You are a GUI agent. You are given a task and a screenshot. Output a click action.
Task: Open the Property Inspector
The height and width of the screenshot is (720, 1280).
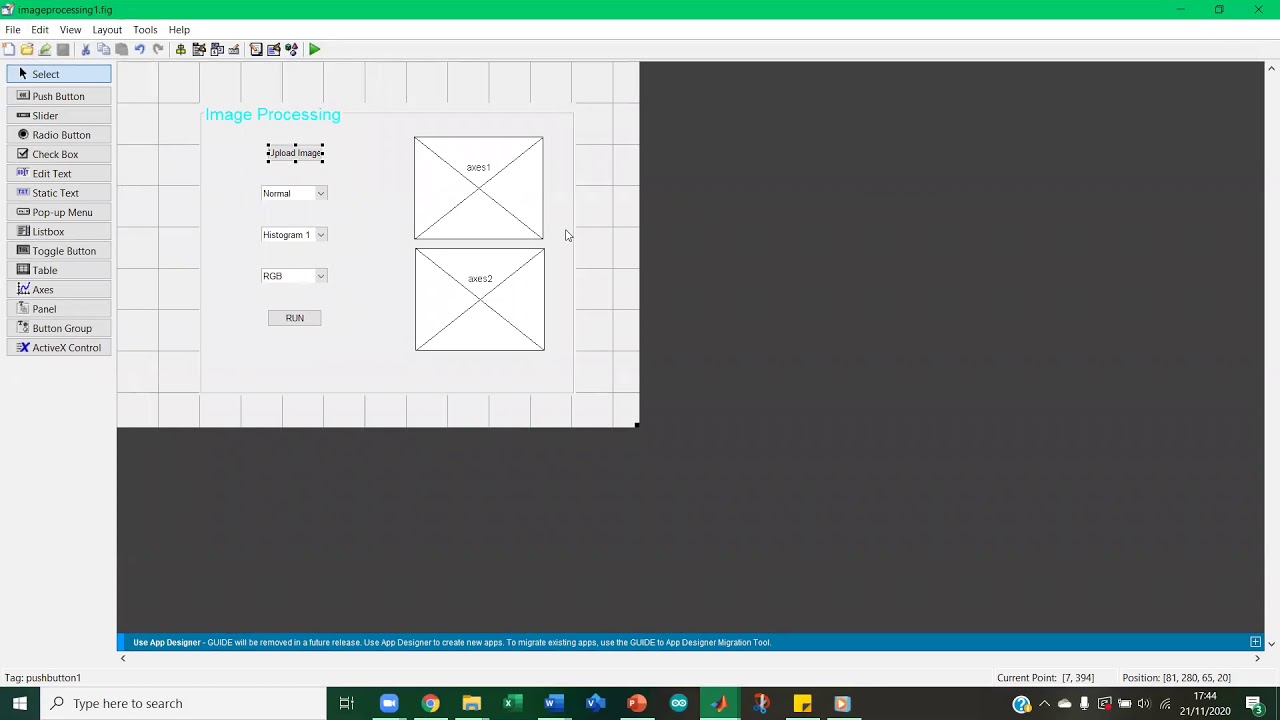[x=273, y=49]
